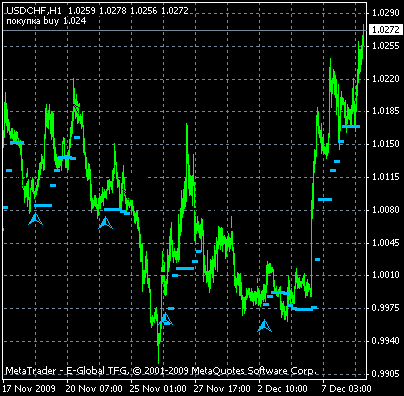Viewport: 404px width, 396px height.
Task: Click the 2 Dec 10:00 time label
Action: (x=283, y=389)
